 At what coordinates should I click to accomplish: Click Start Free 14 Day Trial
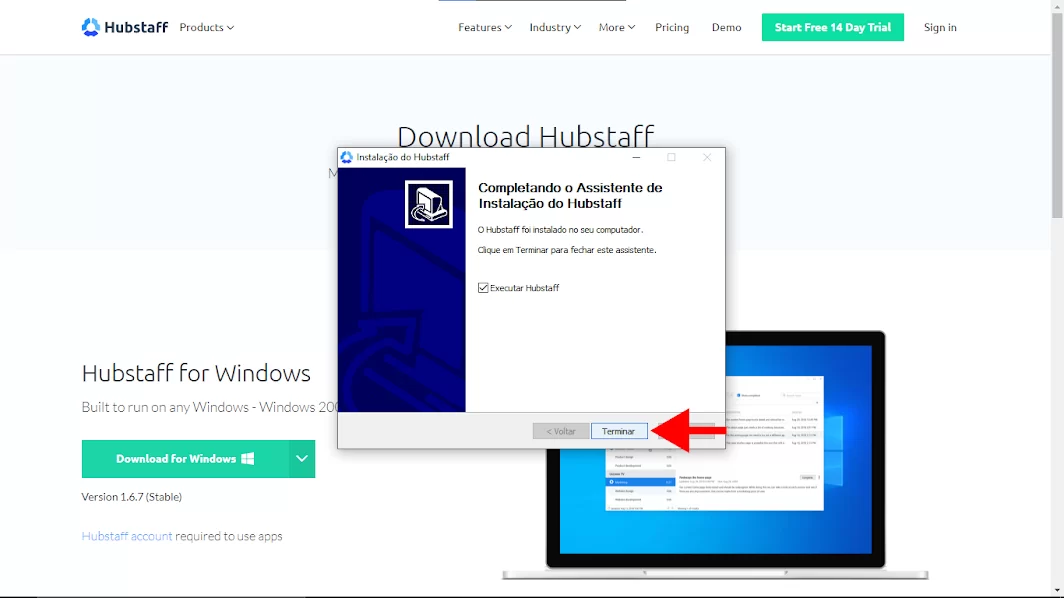[x=832, y=27]
